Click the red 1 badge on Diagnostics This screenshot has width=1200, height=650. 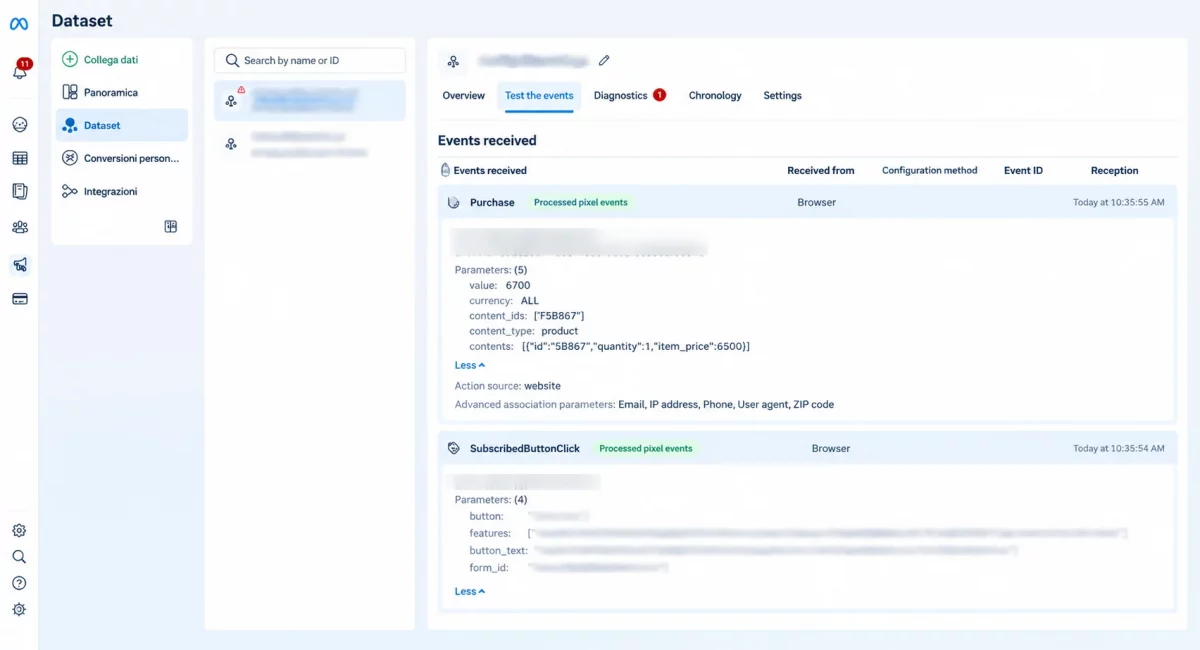point(660,95)
